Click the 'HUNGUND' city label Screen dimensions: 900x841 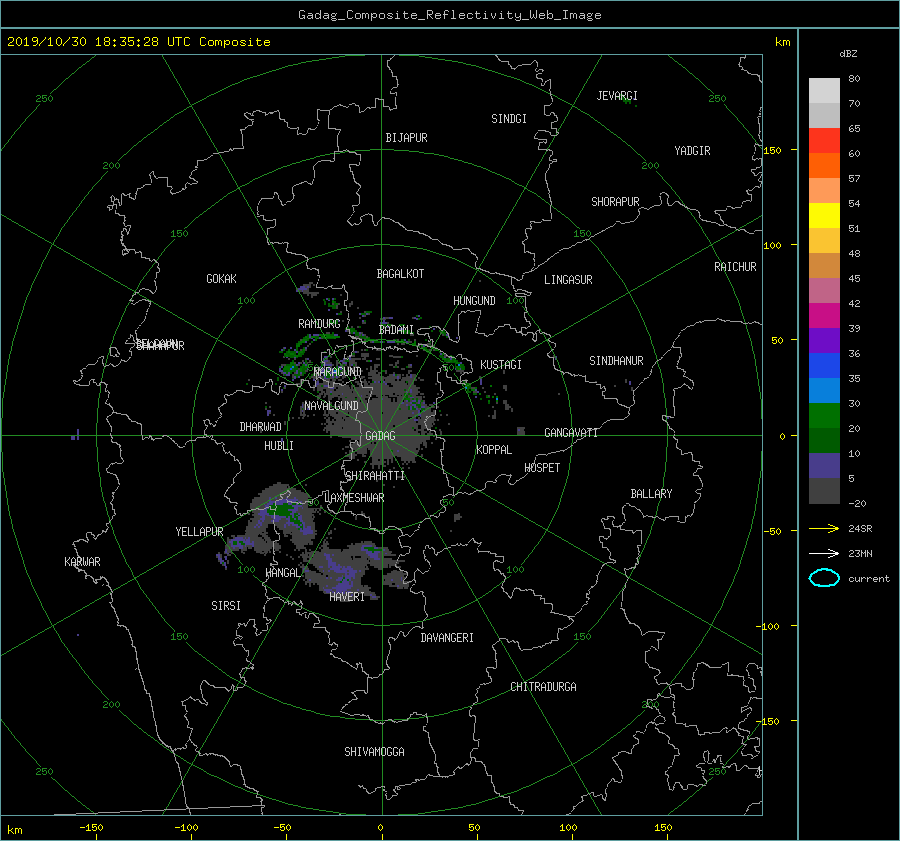(474, 301)
